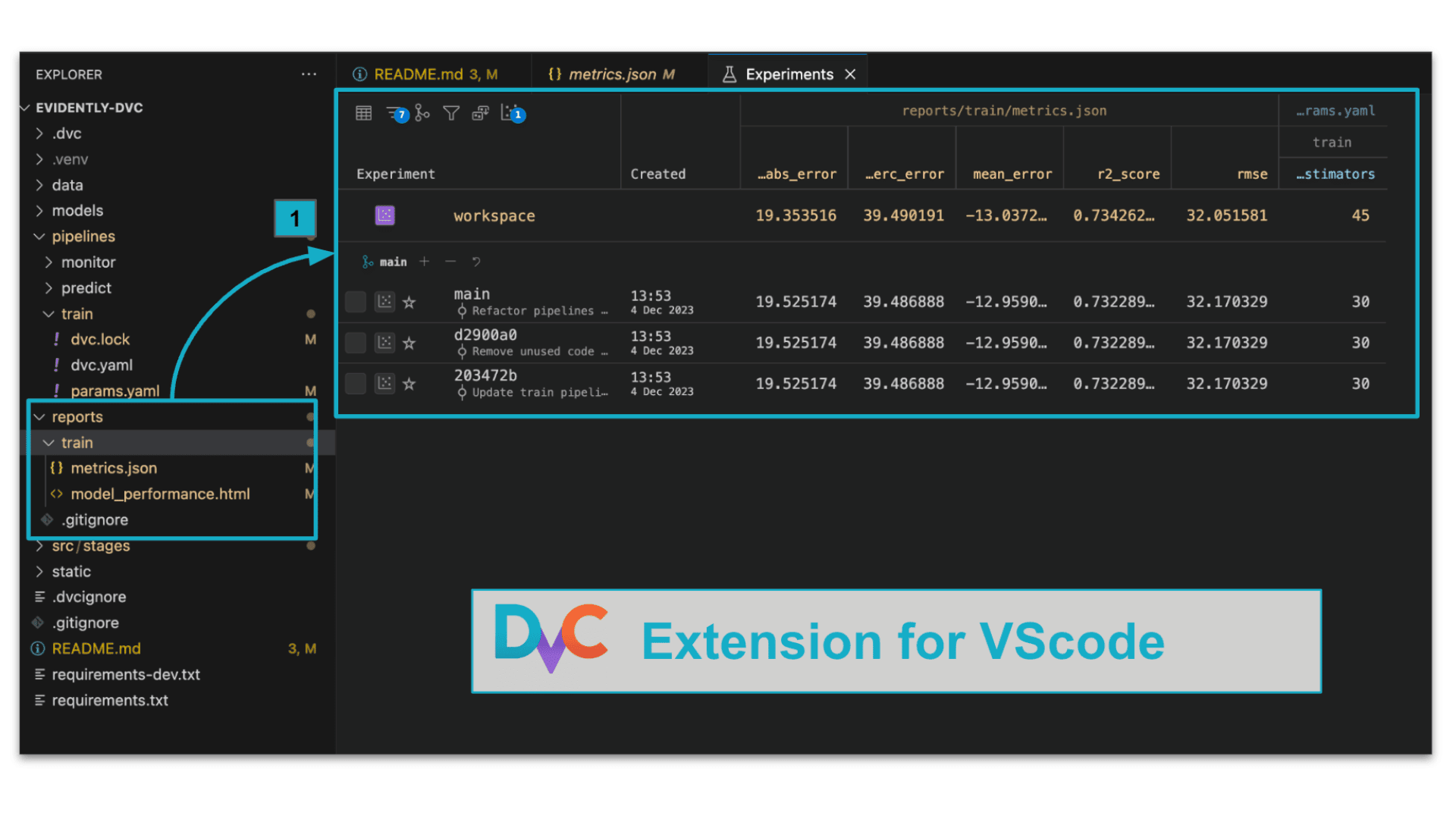Check the checkbox for d2900a0 row

356,343
